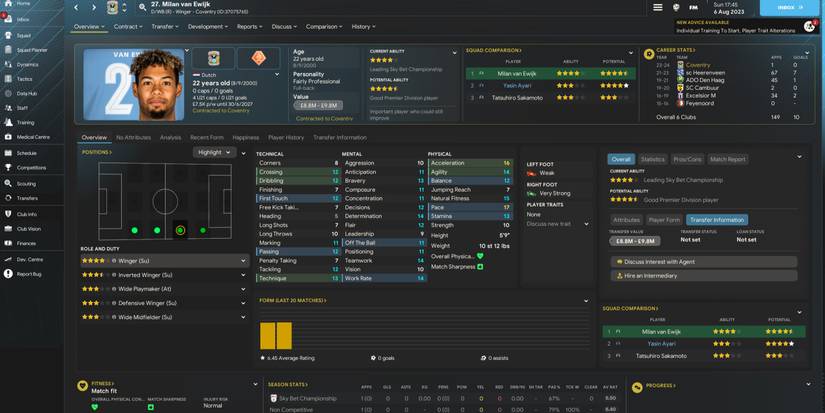The width and height of the screenshot is (825, 413).
Task: Switch to Pros/Cons view
Action: [687, 159]
